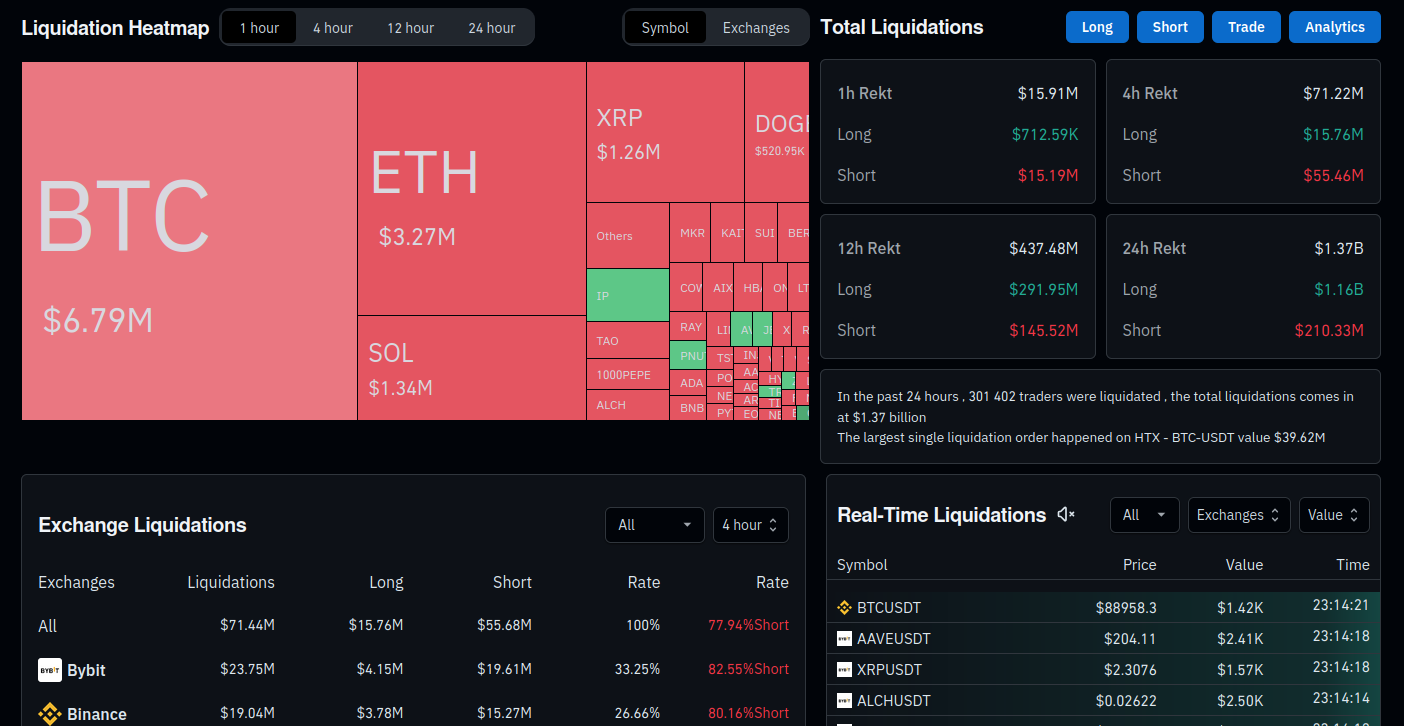
Task: Open the Exchanges filter in Real-Time Liquidations
Action: click(x=1238, y=515)
